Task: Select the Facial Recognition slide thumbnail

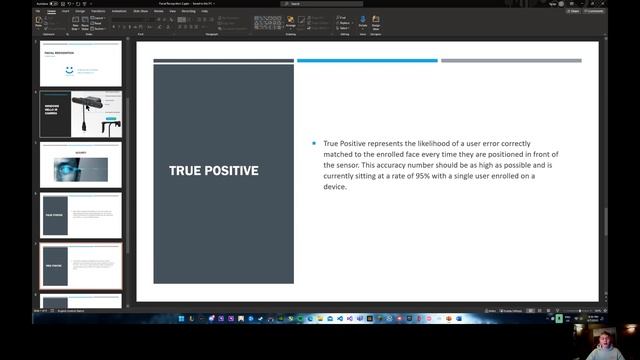Action: (x=81, y=64)
